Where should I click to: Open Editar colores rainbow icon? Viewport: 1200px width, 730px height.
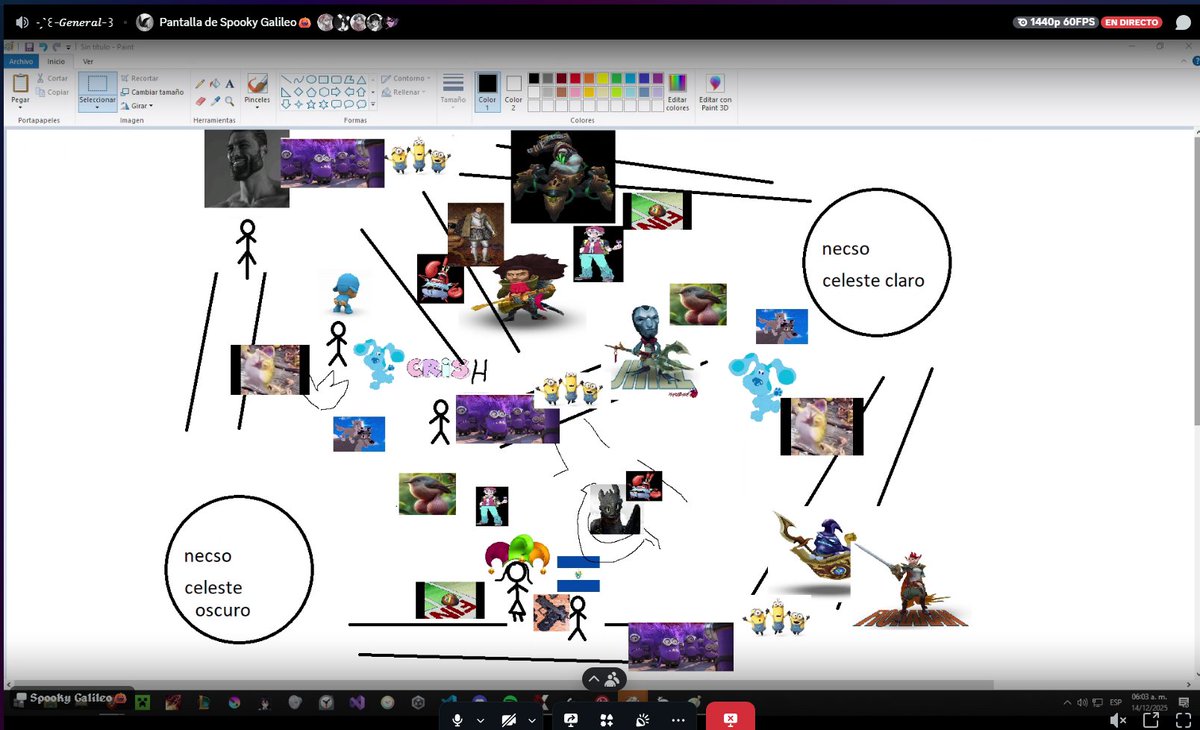click(x=678, y=83)
